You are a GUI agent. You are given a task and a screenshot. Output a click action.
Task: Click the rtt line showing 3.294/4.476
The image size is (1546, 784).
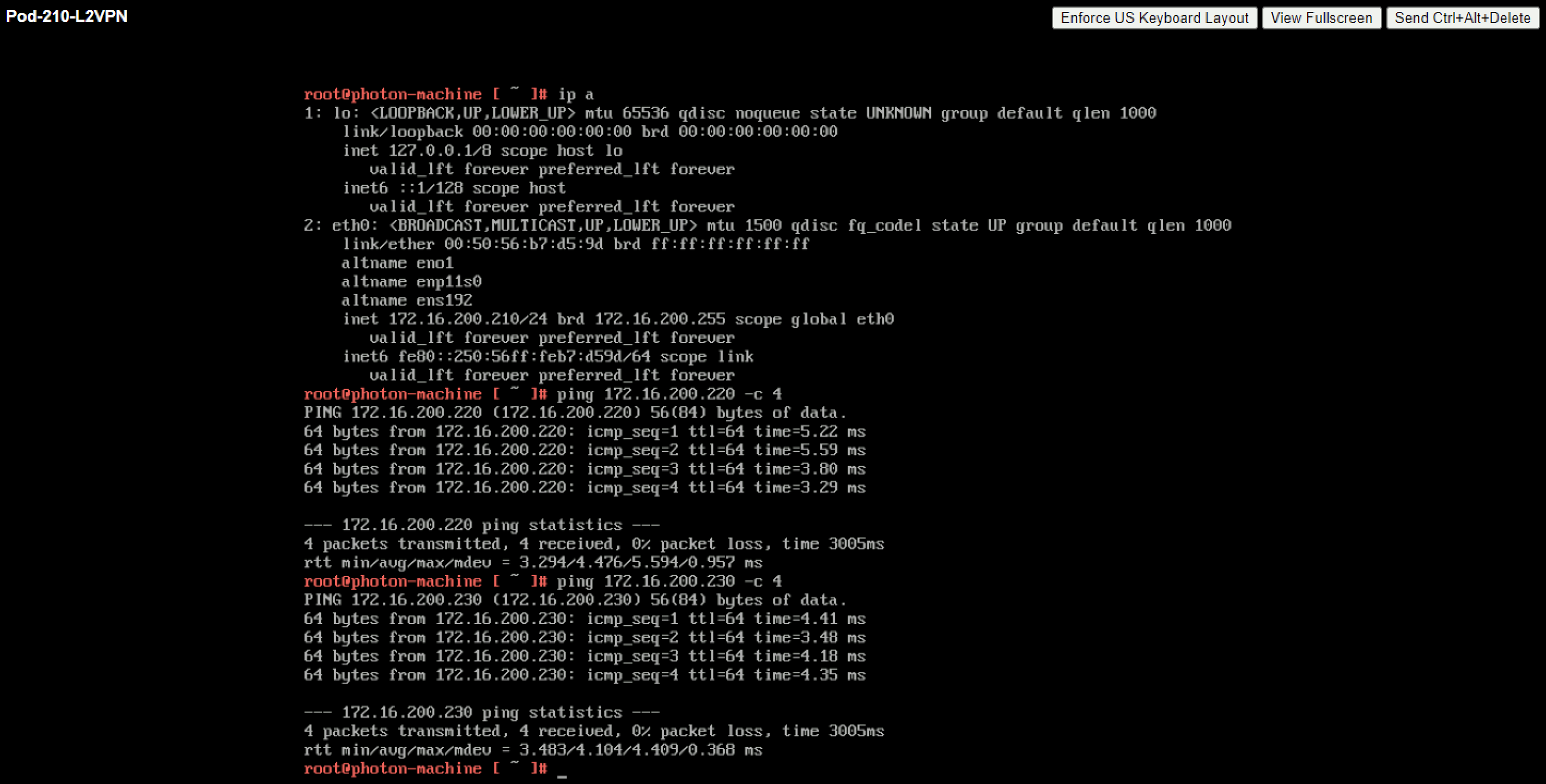pyautogui.click(x=532, y=562)
